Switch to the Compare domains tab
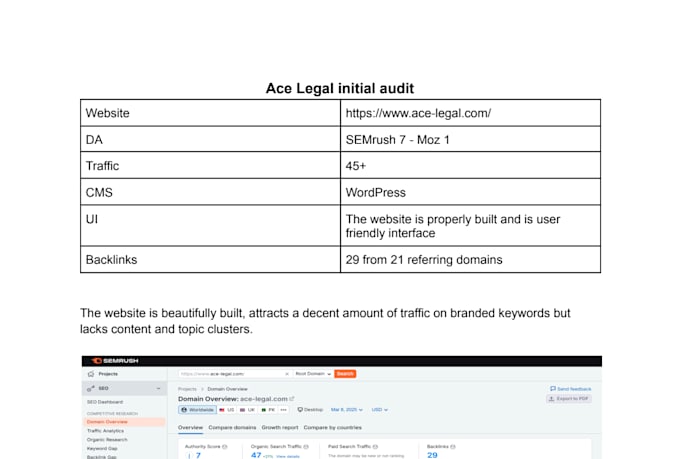 coord(232,428)
